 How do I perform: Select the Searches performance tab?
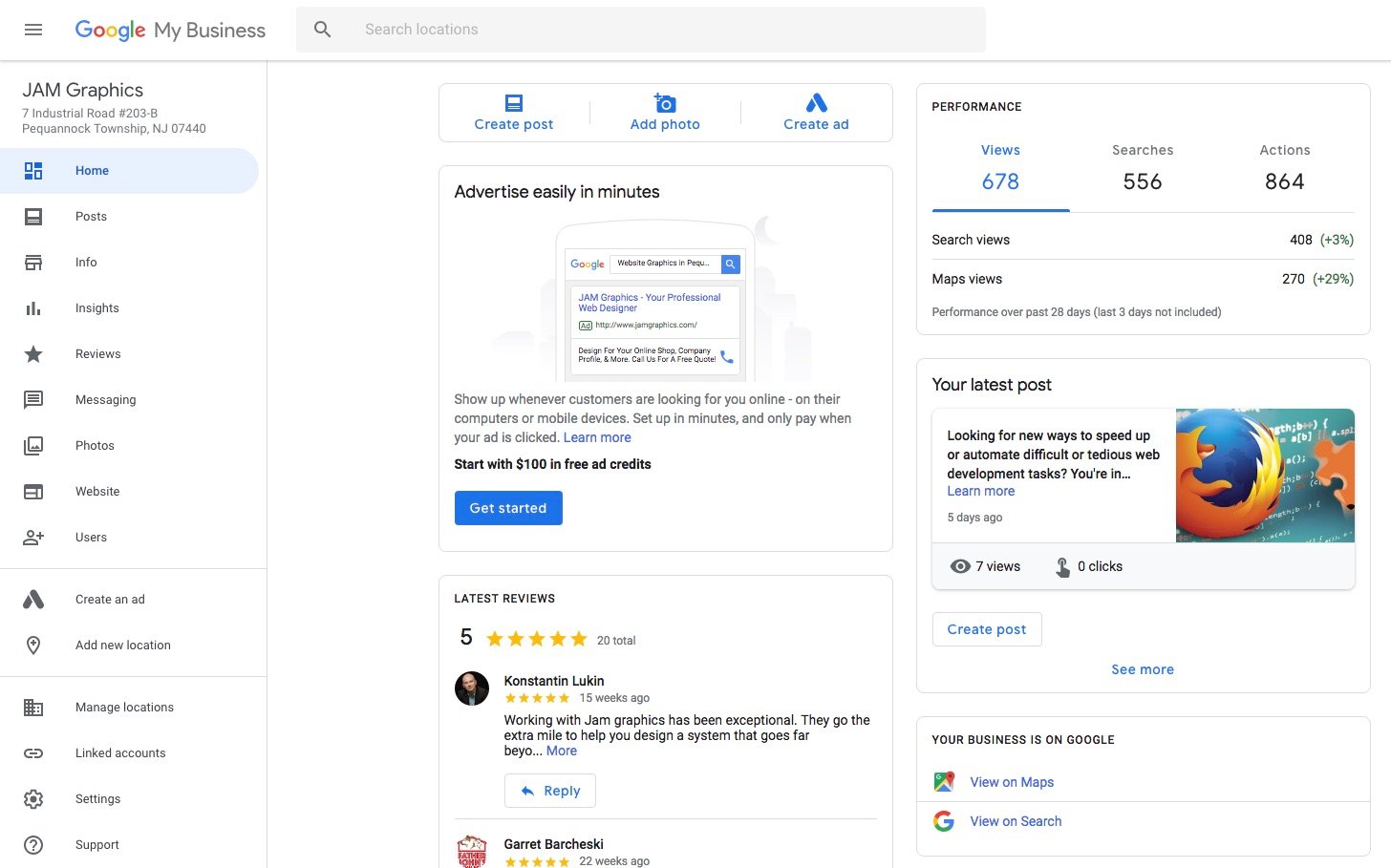coord(1143,168)
